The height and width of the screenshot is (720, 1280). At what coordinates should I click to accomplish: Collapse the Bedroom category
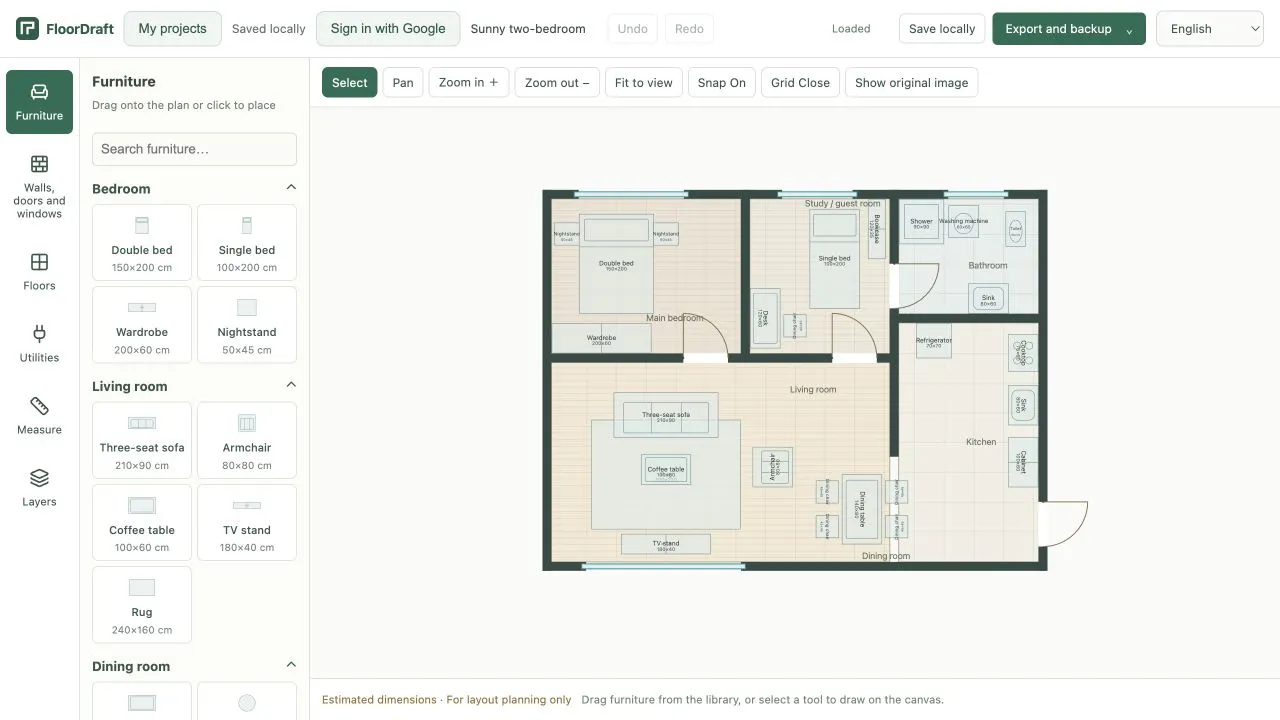[x=291, y=188]
